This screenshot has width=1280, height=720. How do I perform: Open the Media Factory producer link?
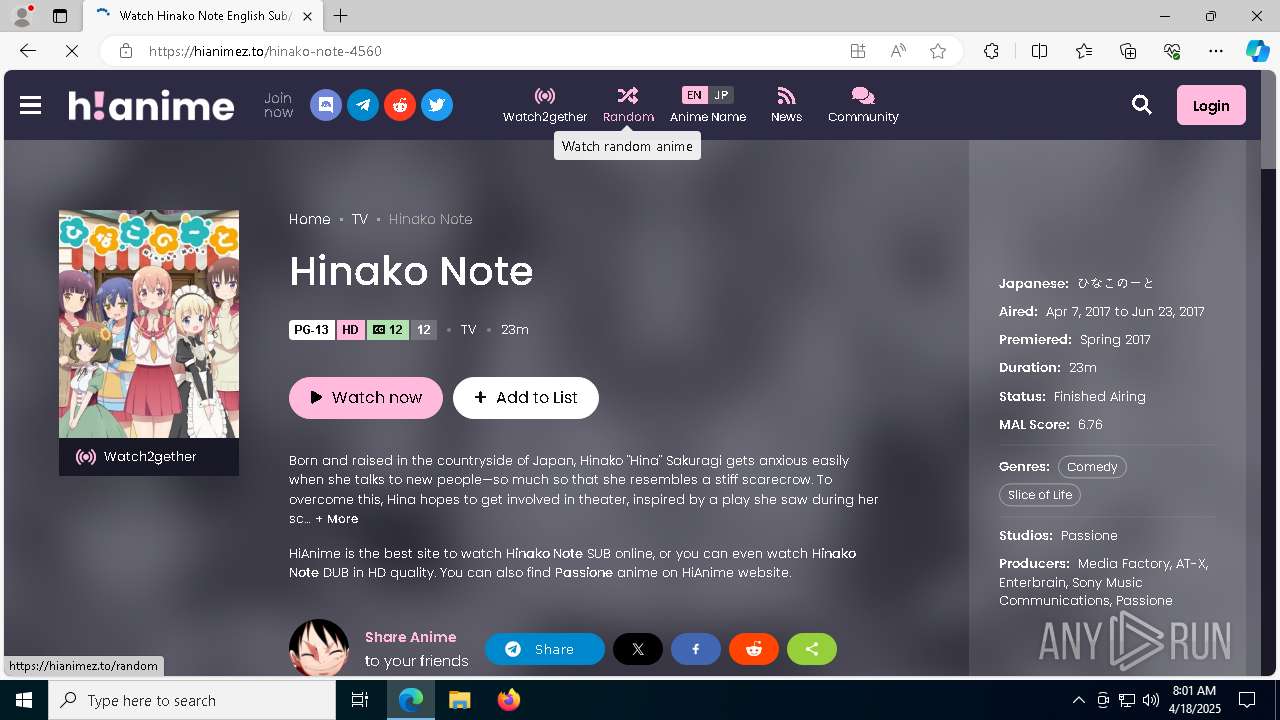pos(1123,564)
